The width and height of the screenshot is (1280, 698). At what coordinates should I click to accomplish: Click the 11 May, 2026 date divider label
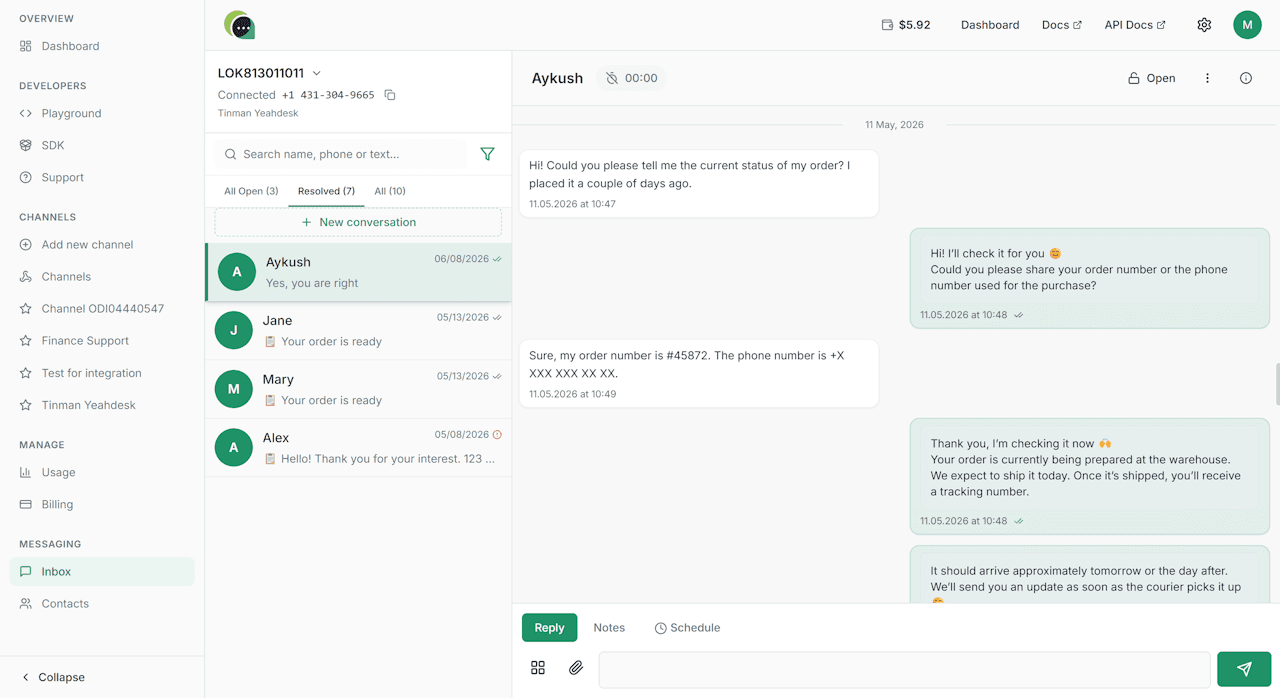click(894, 125)
